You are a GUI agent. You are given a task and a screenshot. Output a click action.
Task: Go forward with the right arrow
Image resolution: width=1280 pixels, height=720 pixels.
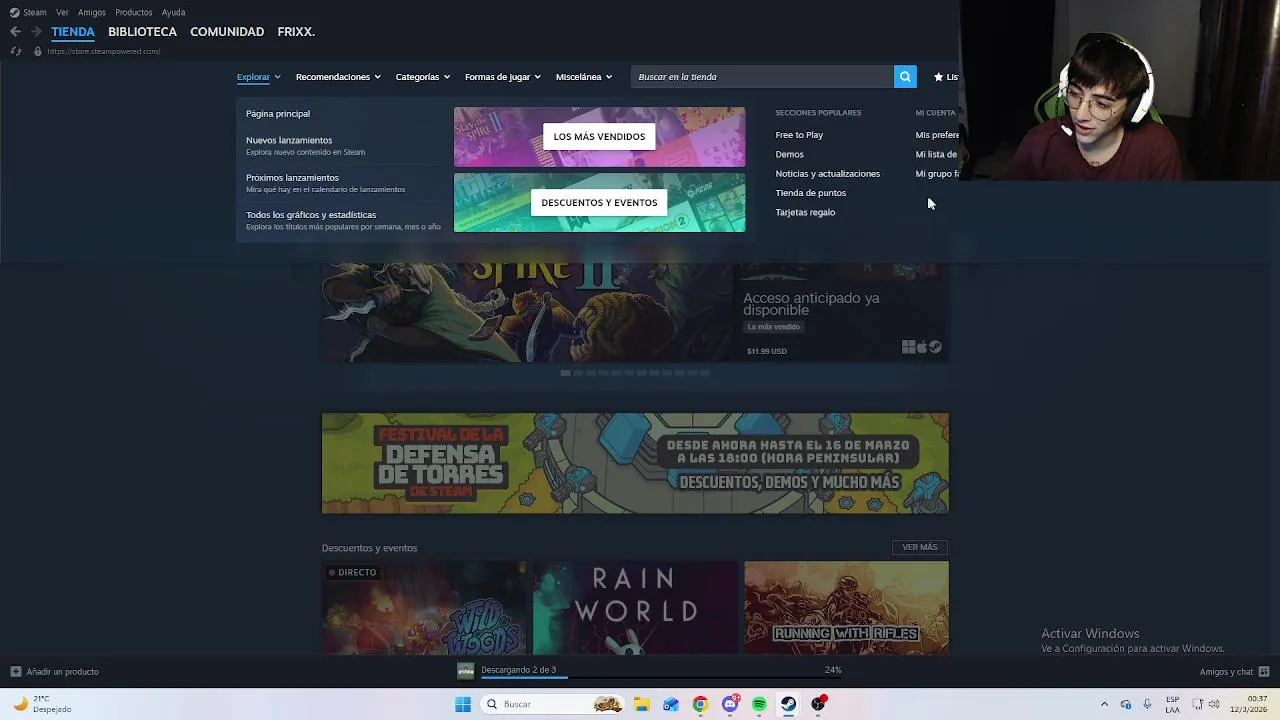[36, 32]
